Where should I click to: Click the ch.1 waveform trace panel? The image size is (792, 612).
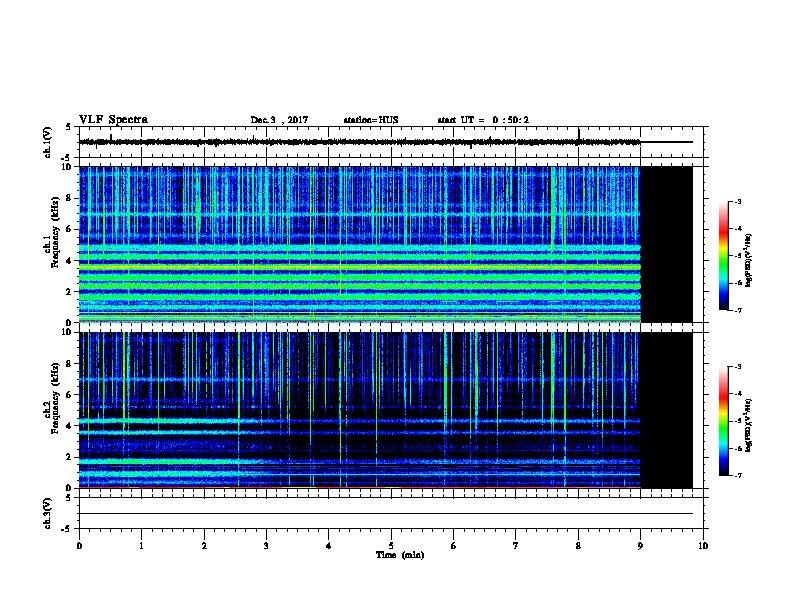point(393,142)
